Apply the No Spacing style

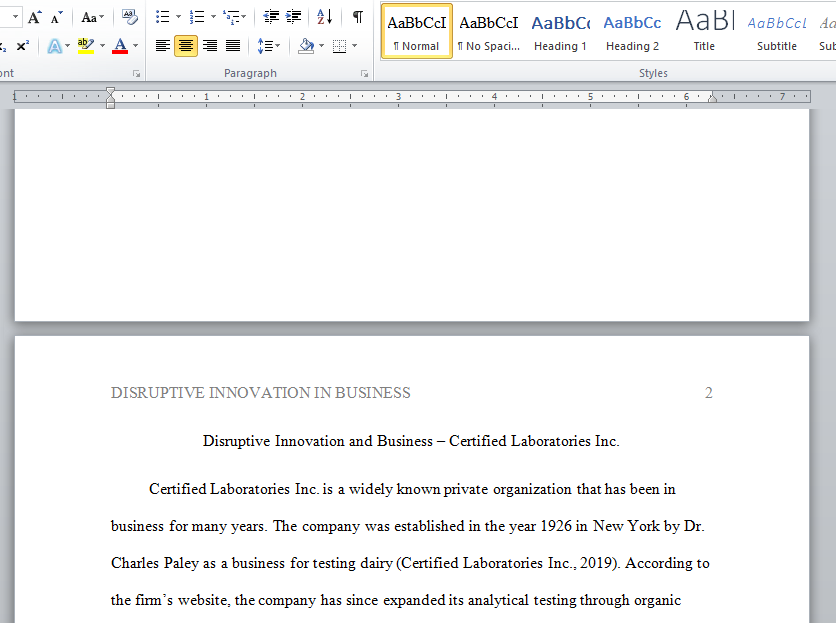tap(488, 31)
